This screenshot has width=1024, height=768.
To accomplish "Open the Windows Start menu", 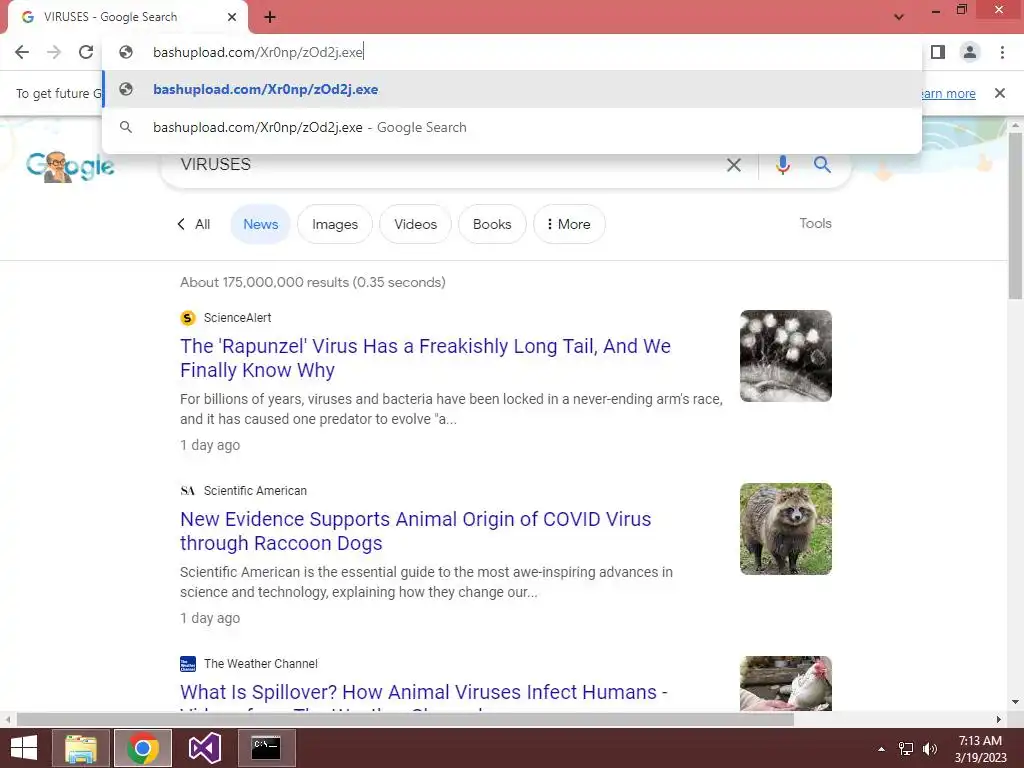I will point(24,748).
